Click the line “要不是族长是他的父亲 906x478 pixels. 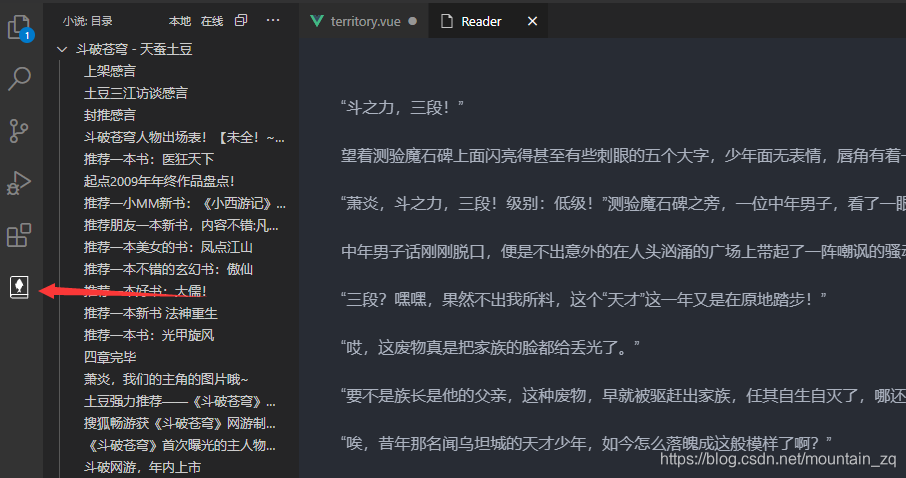click(x=623, y=395)
